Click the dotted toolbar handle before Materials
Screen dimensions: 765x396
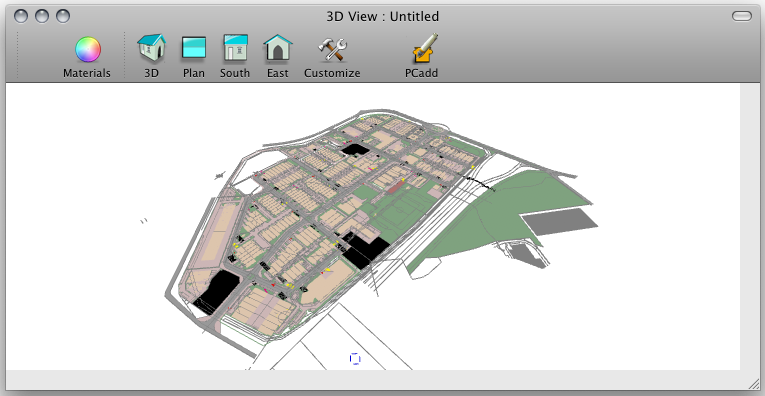pos(18,55)
